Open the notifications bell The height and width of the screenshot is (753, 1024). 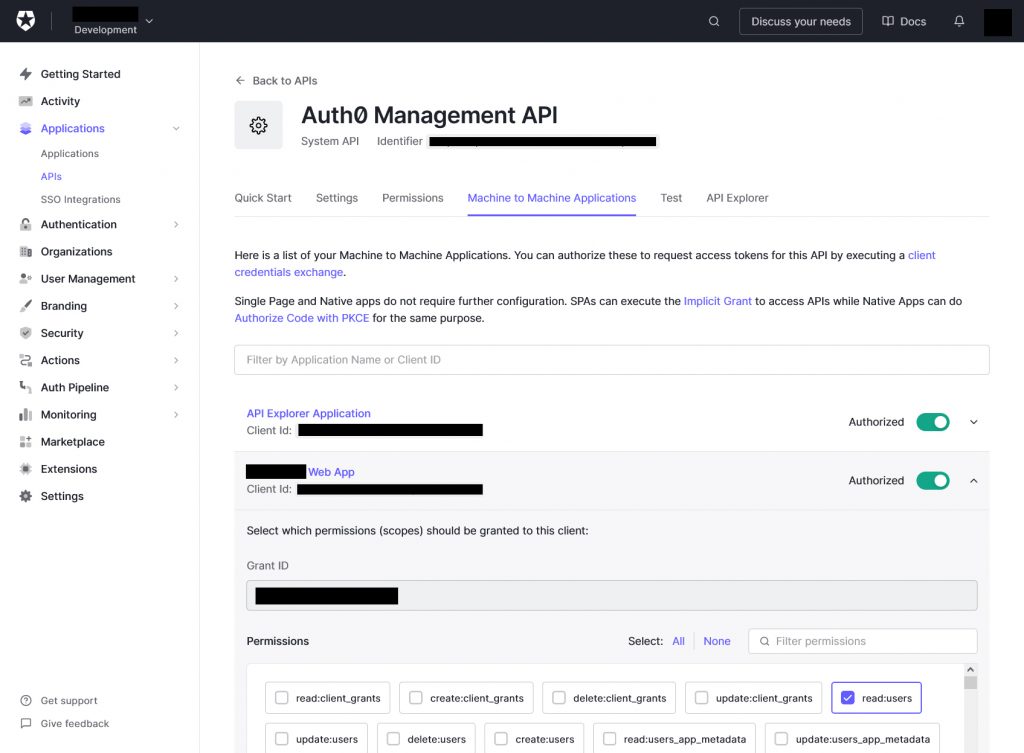click(x=959, y=22)
